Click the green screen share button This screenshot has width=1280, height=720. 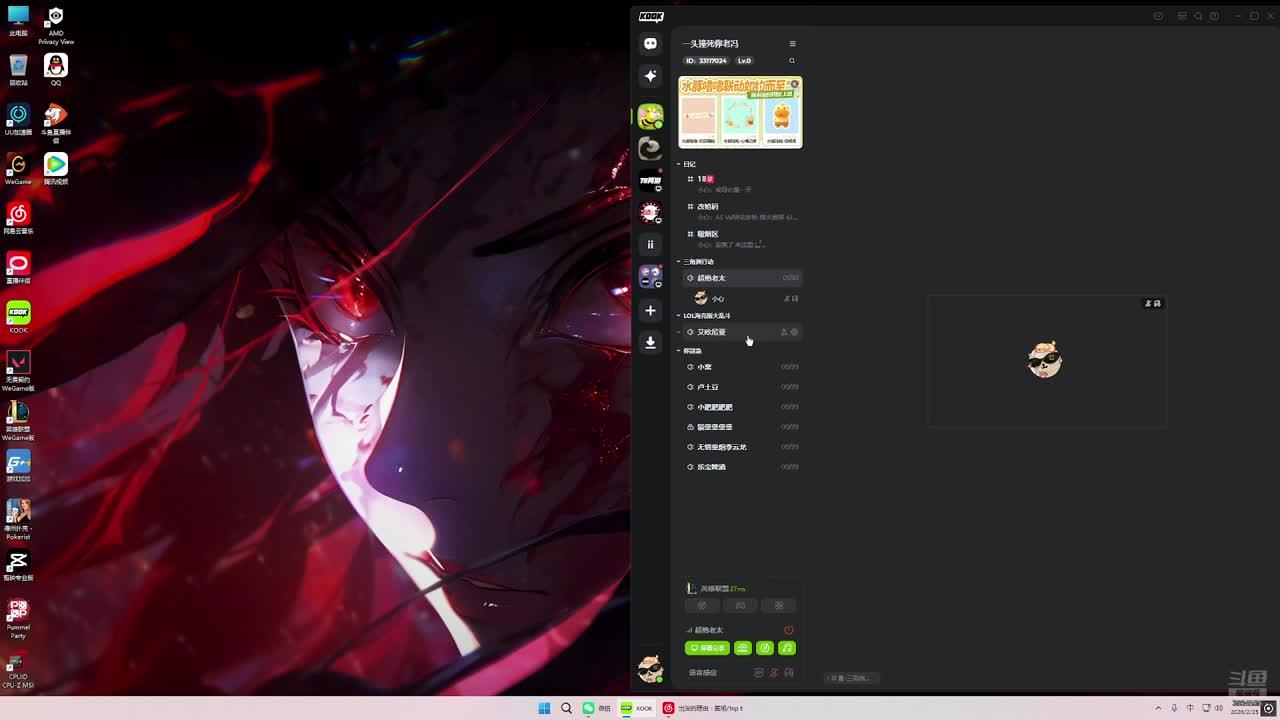pyautogui.click(x=707, y=648)
